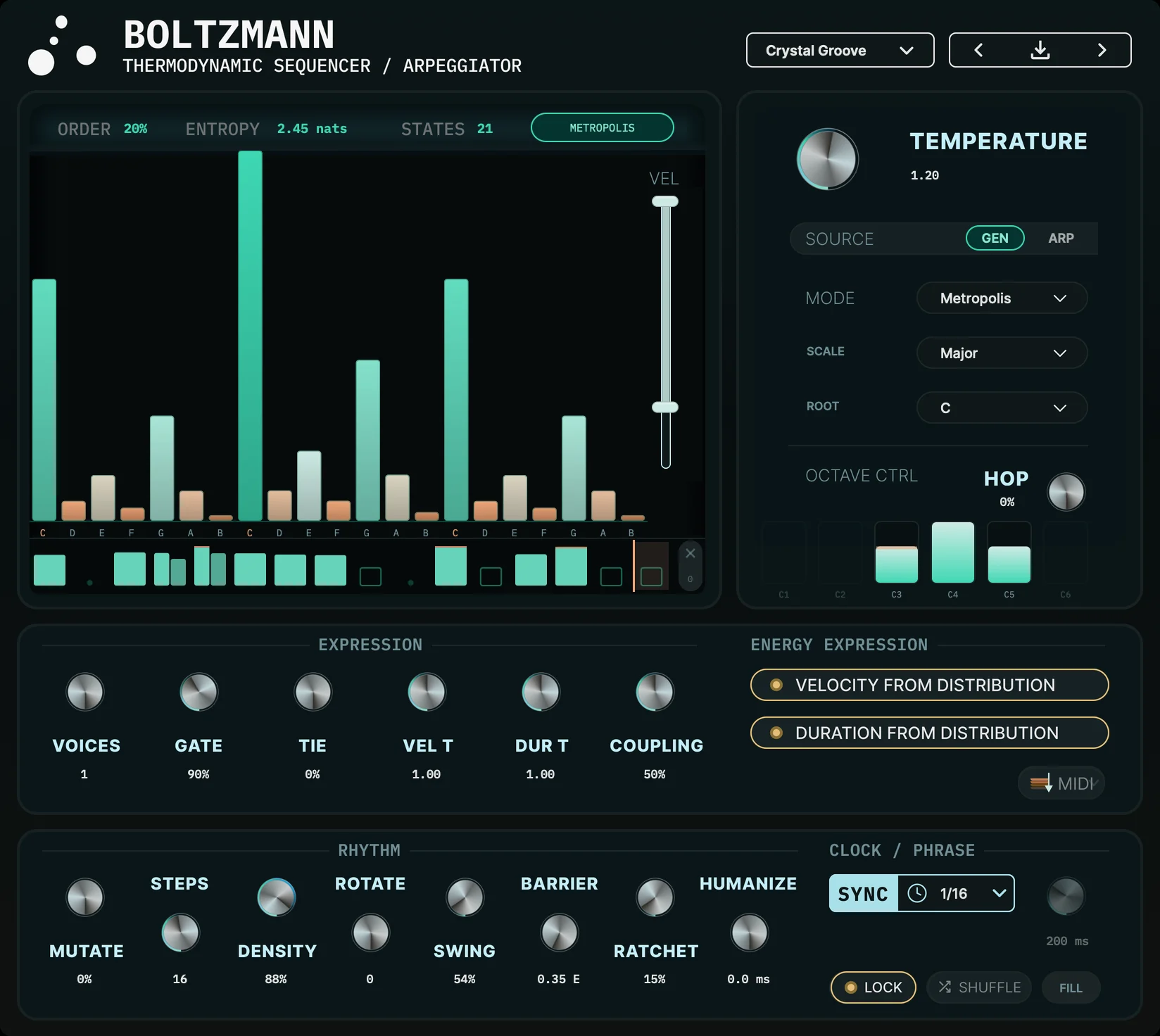Click the DUR T knob

[541, 692]
